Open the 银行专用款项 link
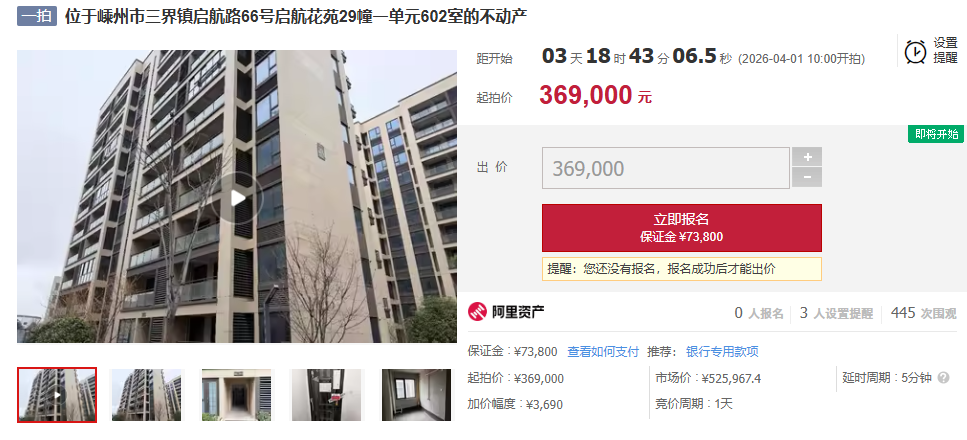The width and height of the screenshot is (967, 440). tap(722, 352)
